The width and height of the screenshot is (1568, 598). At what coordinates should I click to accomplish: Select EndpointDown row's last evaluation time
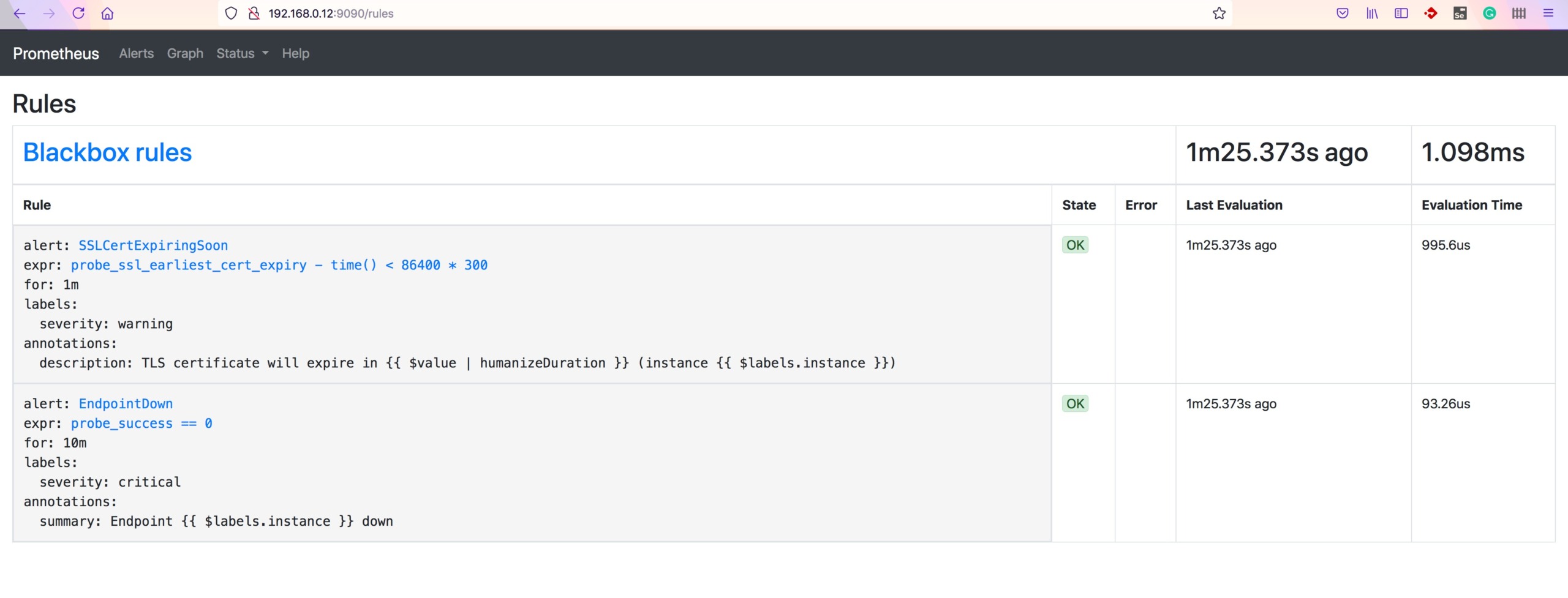coord(1231,403)
